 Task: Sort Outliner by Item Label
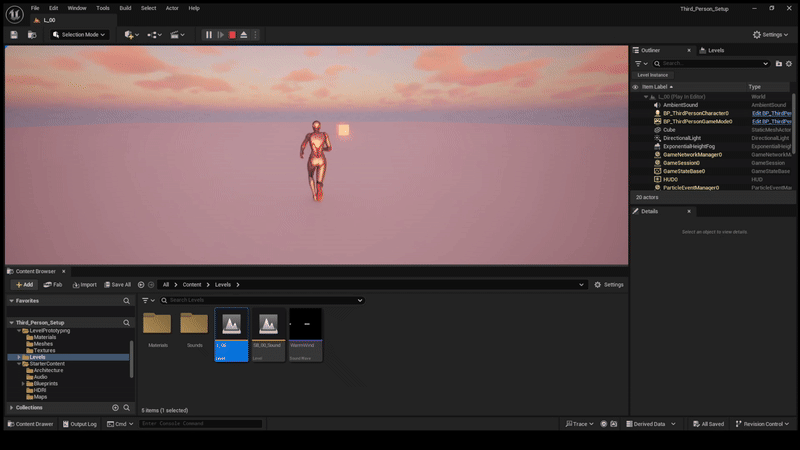click(x=657, y=87)
